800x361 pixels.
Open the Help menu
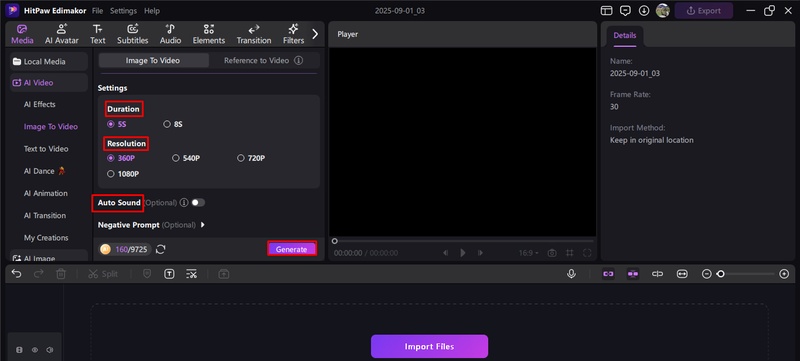point(152,11)
